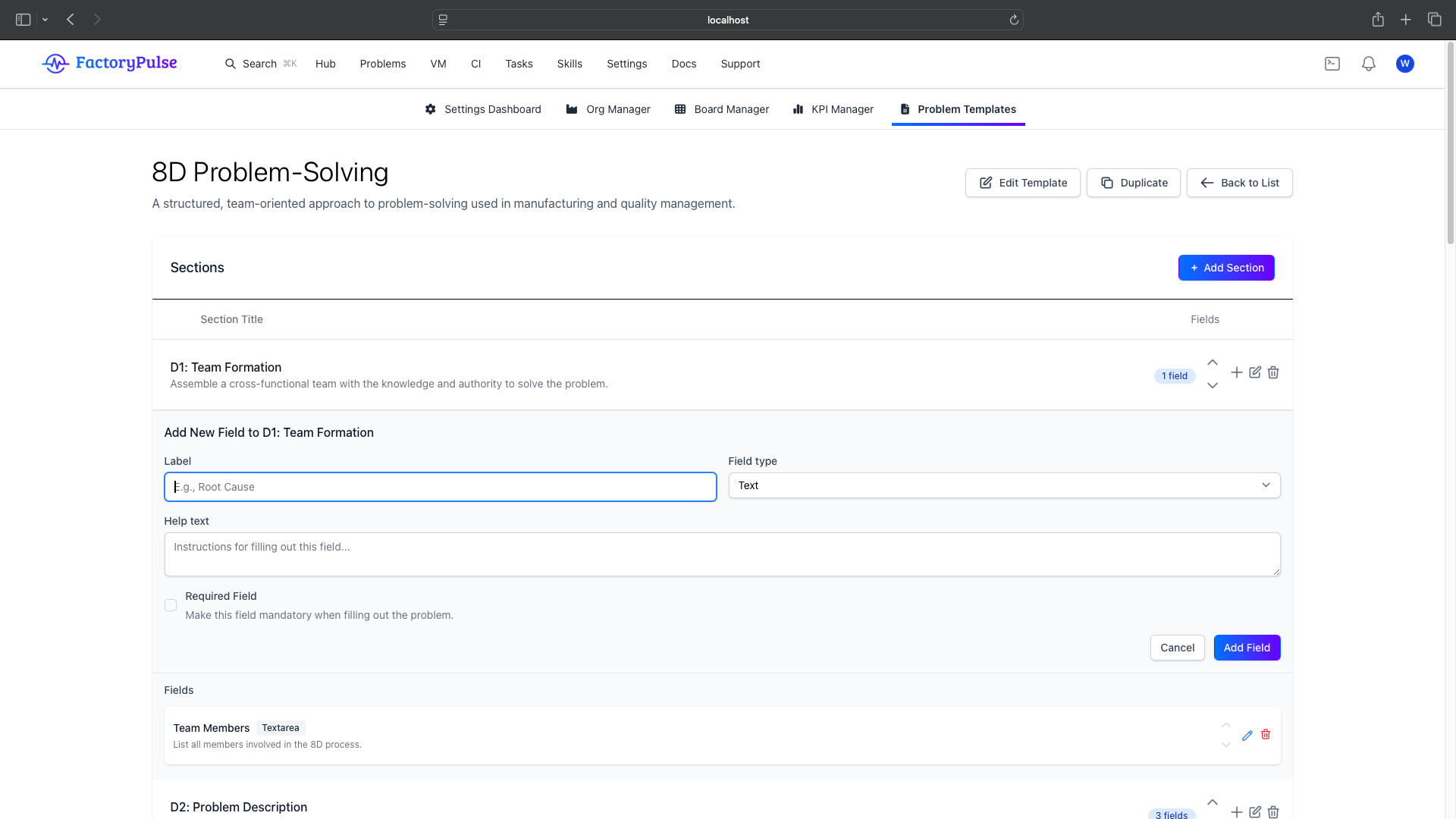Open the Problems menu
This screenshot has height=819, width=1456.
383,64
